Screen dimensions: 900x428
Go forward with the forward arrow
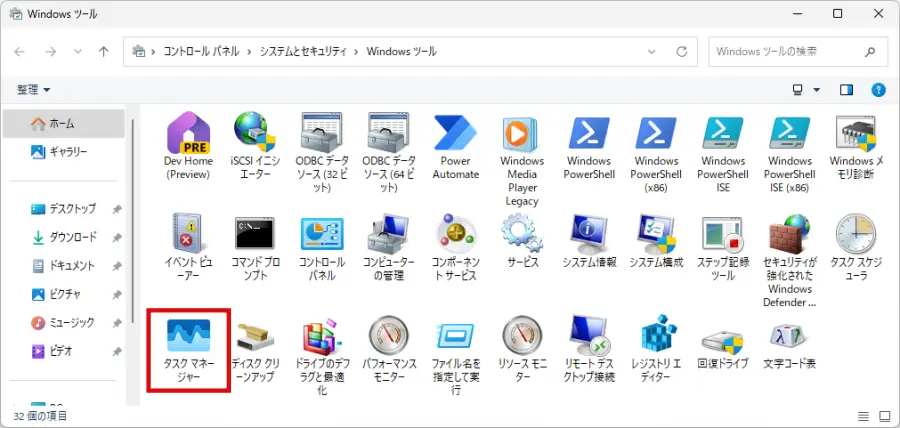pyautogui.click(x=51, y=52)
